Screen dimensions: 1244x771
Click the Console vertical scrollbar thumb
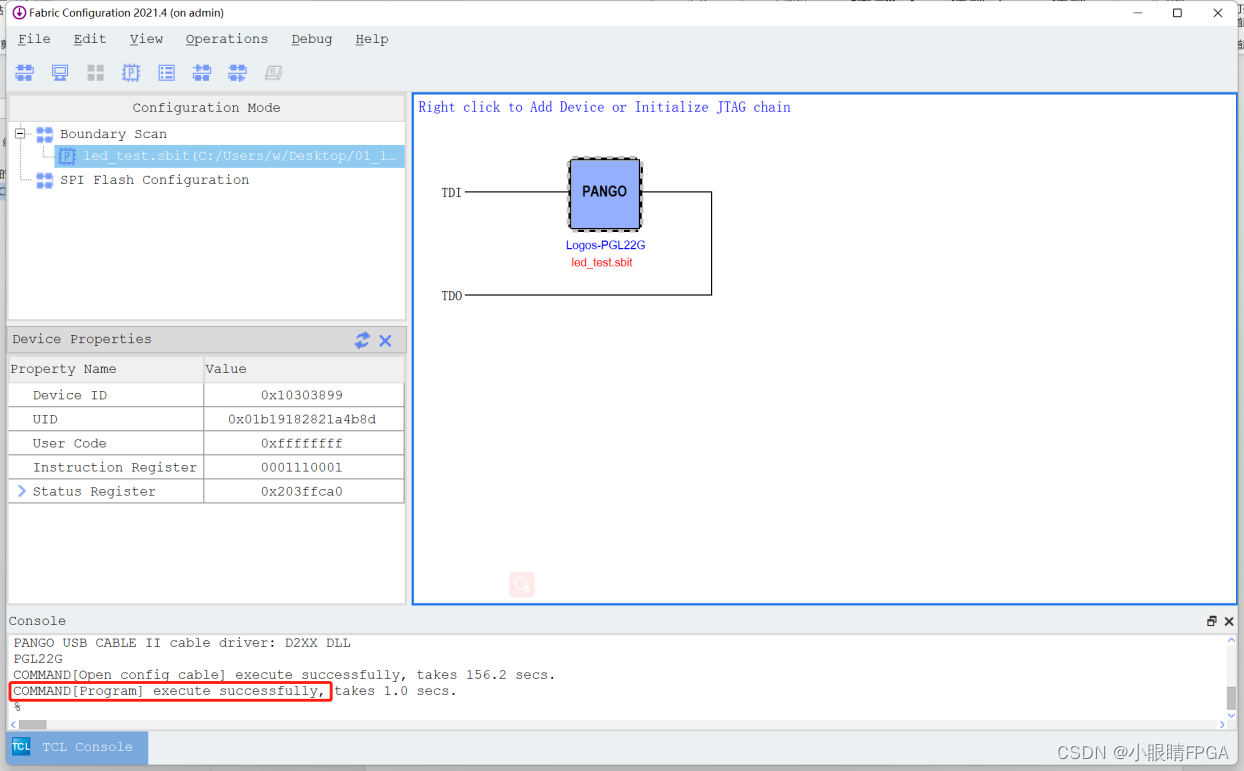click(x=1231, y=698)
